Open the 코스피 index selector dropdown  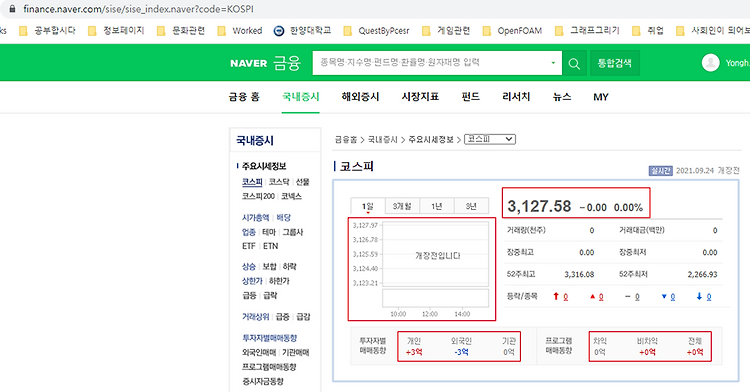tap(490, 139)
